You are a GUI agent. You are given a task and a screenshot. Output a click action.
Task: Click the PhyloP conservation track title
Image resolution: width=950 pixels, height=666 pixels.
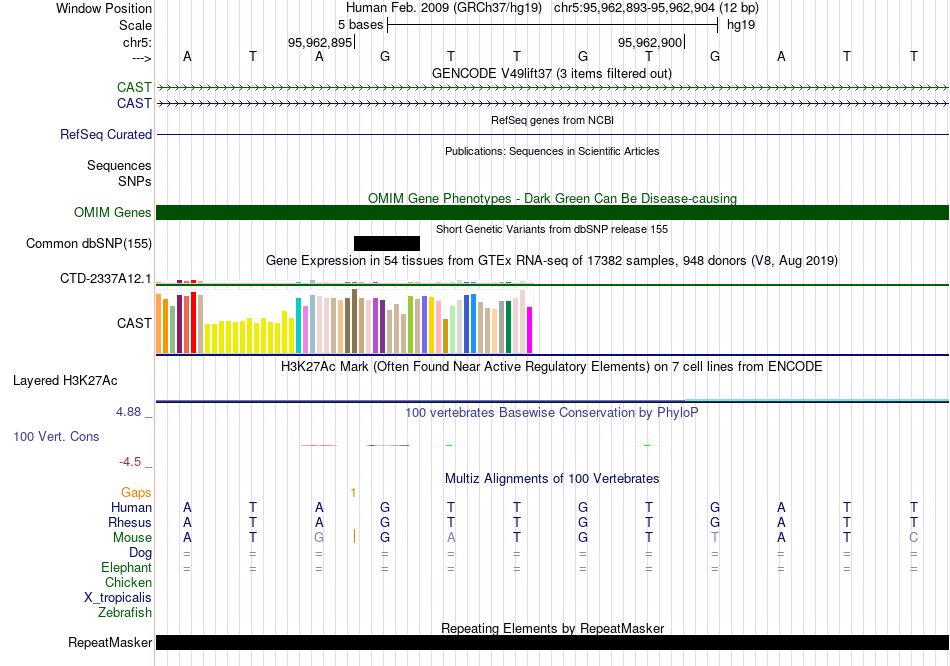pyautogui.click(x=552, y=413)
